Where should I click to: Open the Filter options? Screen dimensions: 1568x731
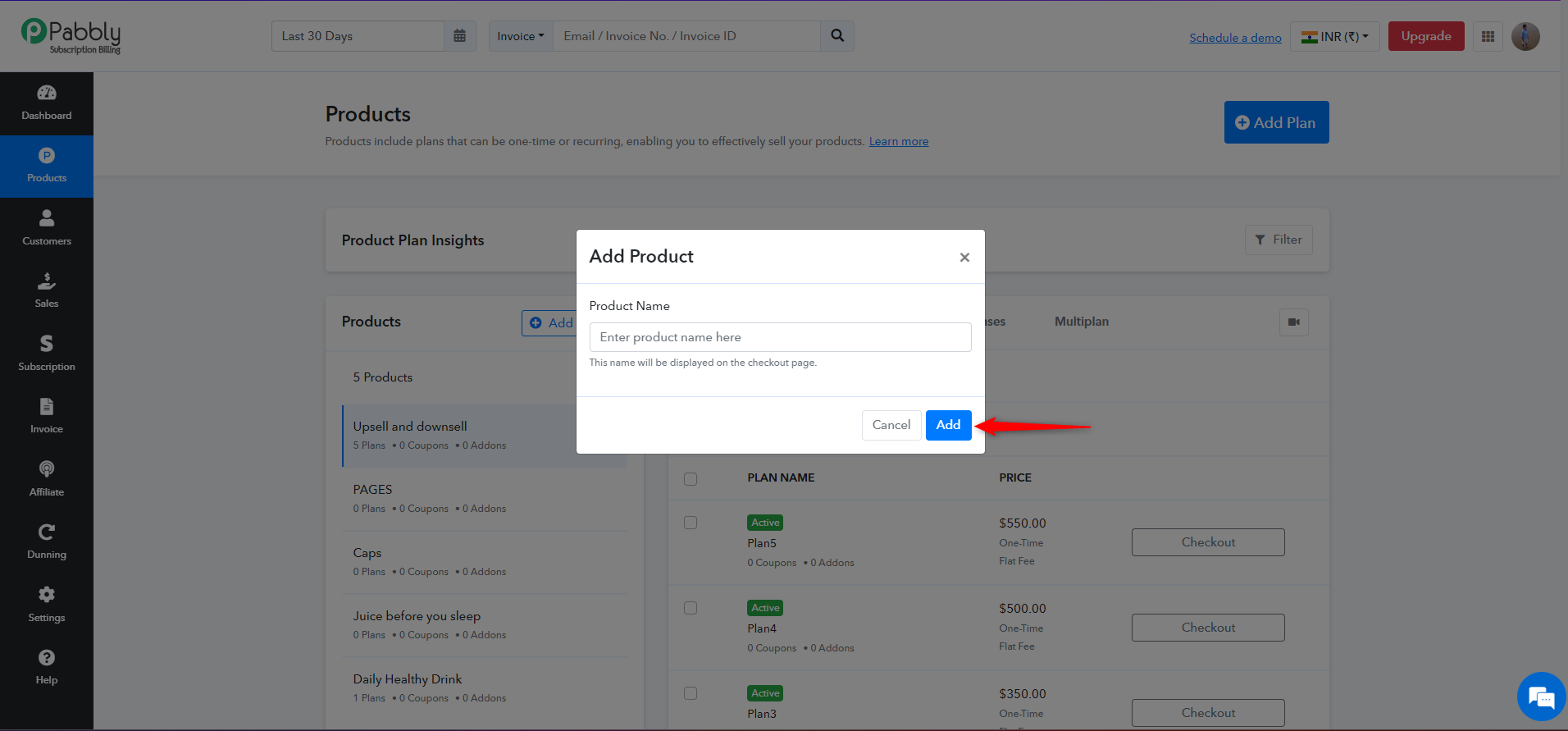coord(1279,240)
